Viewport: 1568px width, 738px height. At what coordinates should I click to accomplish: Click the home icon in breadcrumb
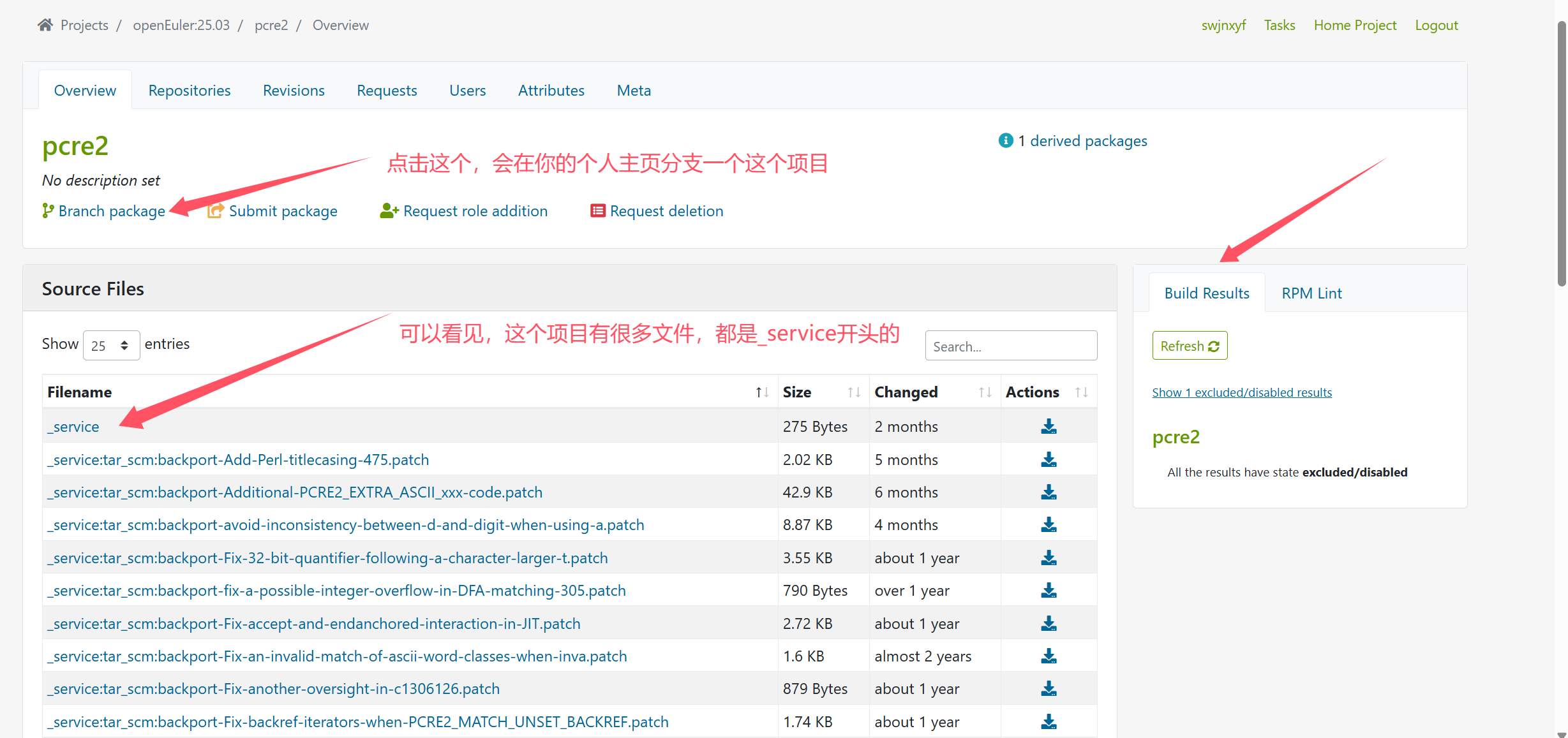45,25
